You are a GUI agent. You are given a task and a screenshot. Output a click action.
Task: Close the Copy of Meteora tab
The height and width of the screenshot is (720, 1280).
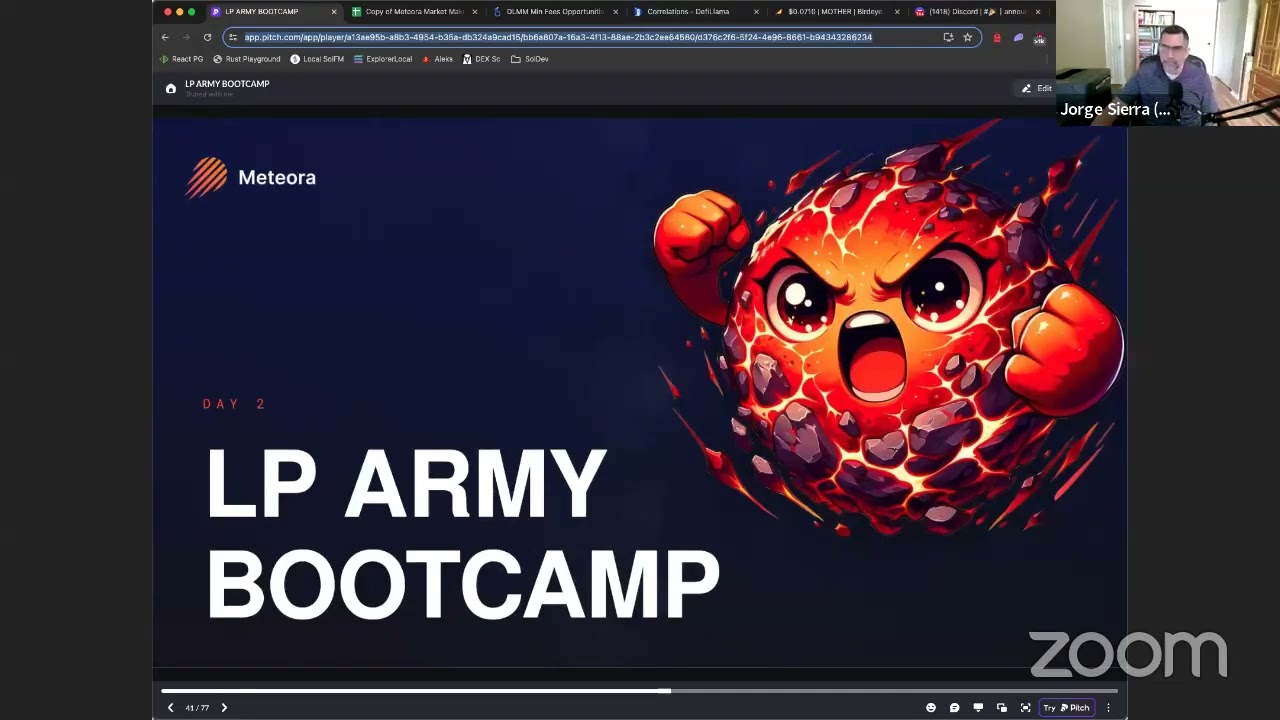point(474,12)
